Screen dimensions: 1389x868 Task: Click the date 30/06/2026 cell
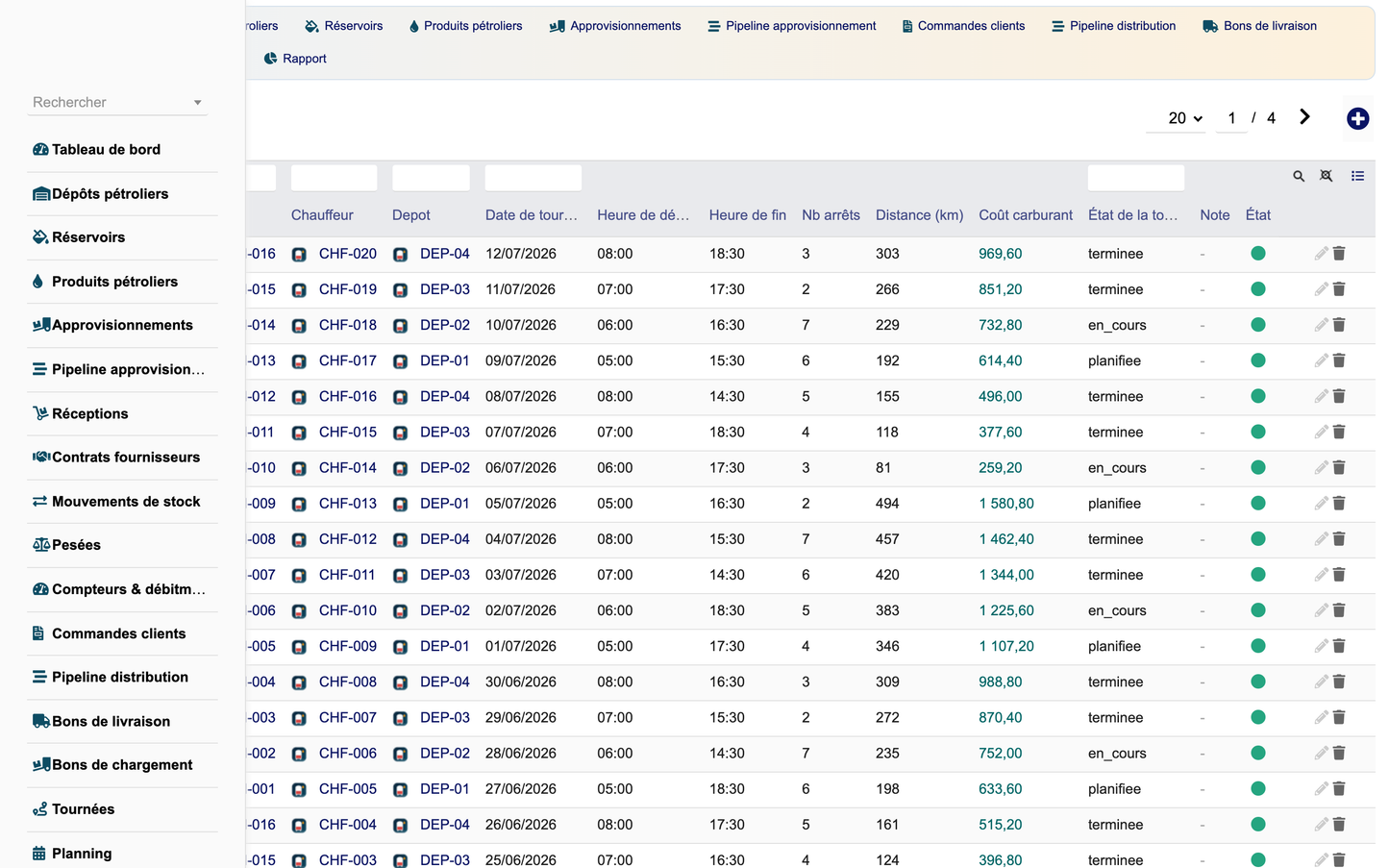click(521, 682)
